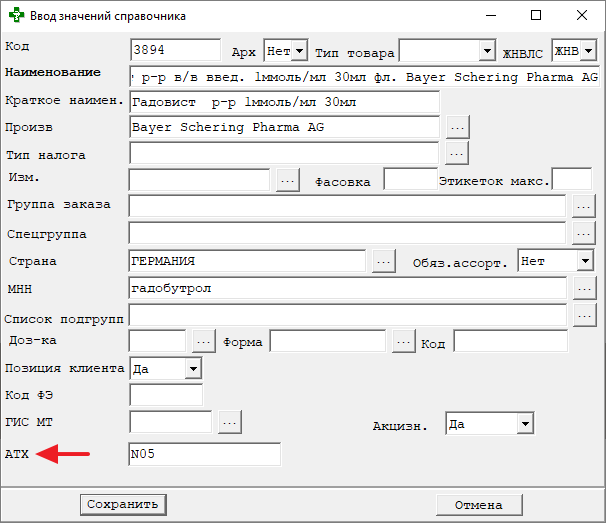
Task: Click the ellipsis button beside Изм. field
Action: pyautogui.click(x=288, y=180)
